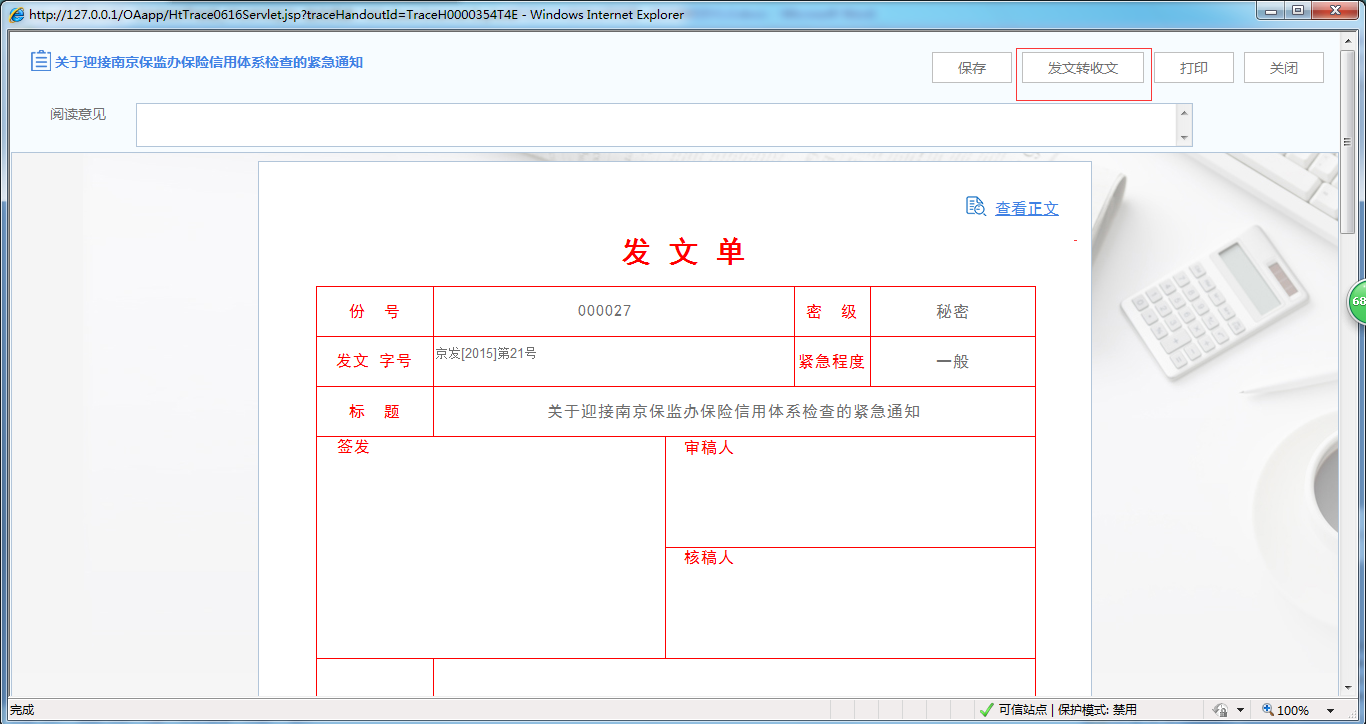Click the document icon beside the notice title

point(40,60)
